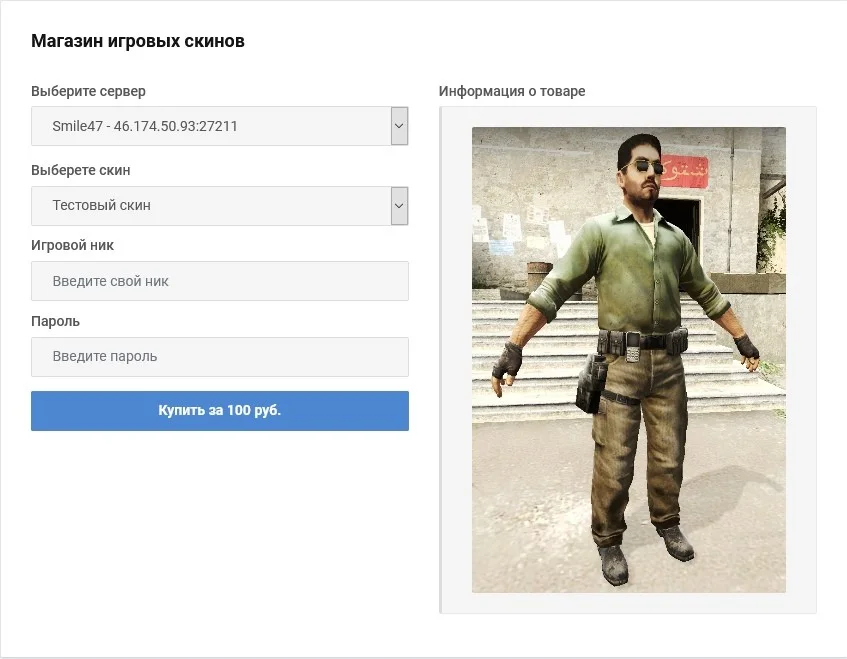Image resolution: width=847 pixels, height=659 pixels.
Task: Click the Выберете скин label
Action: pos(80,170)
